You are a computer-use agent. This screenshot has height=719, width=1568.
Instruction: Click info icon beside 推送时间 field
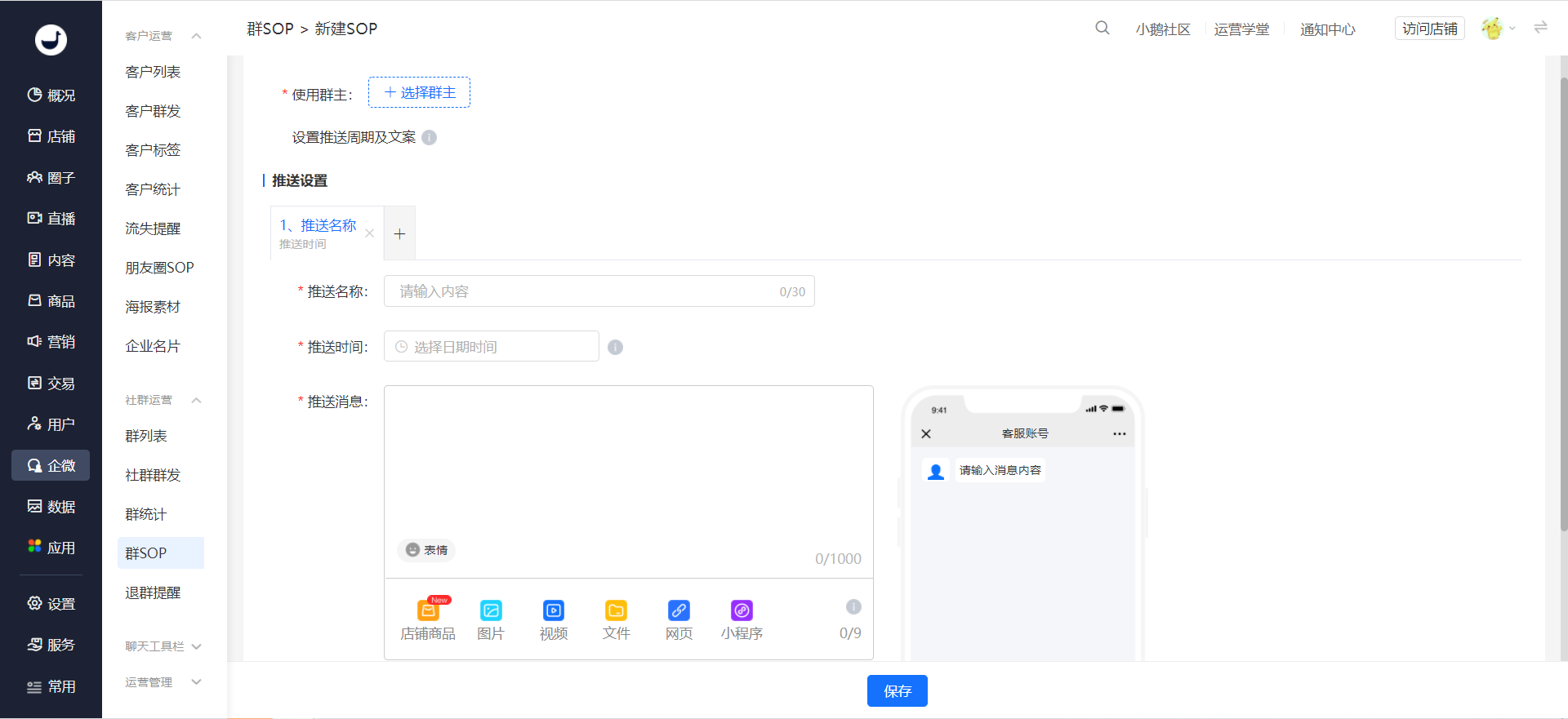[616, 348]
